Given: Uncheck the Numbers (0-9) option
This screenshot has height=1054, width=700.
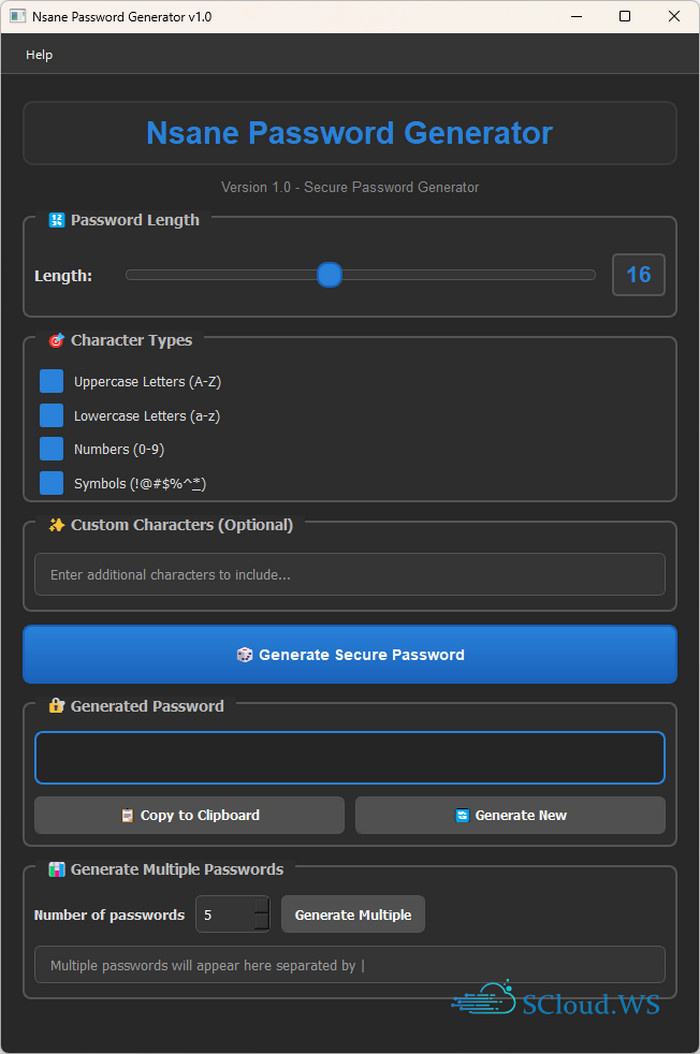Looking at the screenshot, I should click(x=51, y=449).
